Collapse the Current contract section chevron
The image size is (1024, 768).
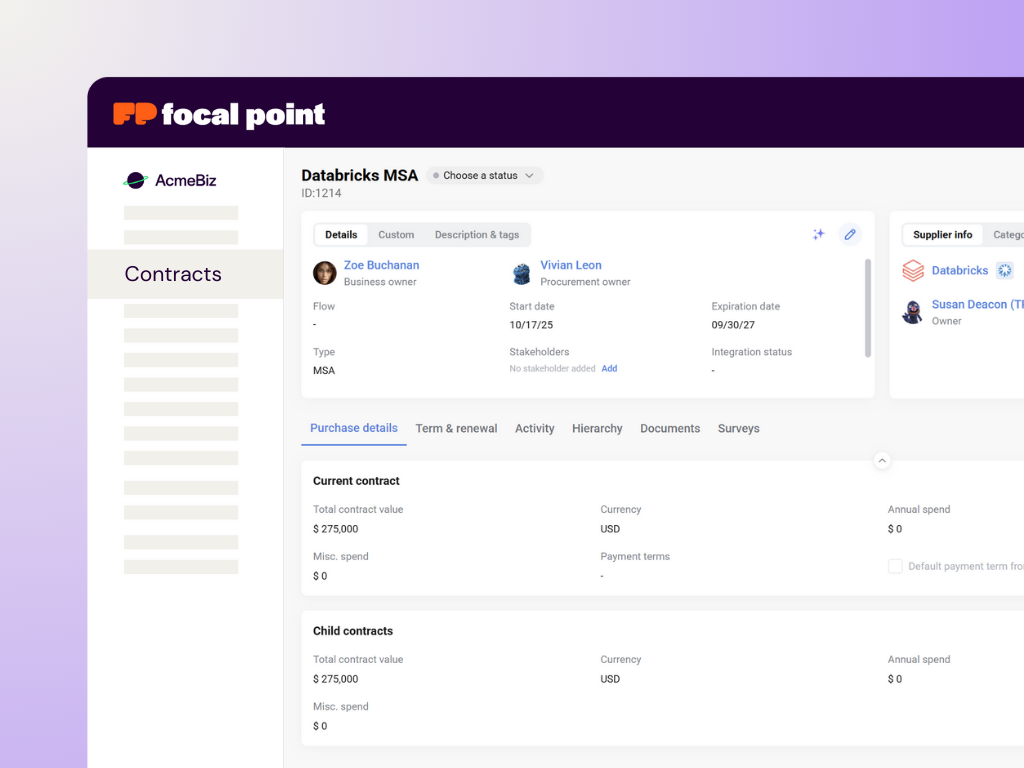click(882, 461)
